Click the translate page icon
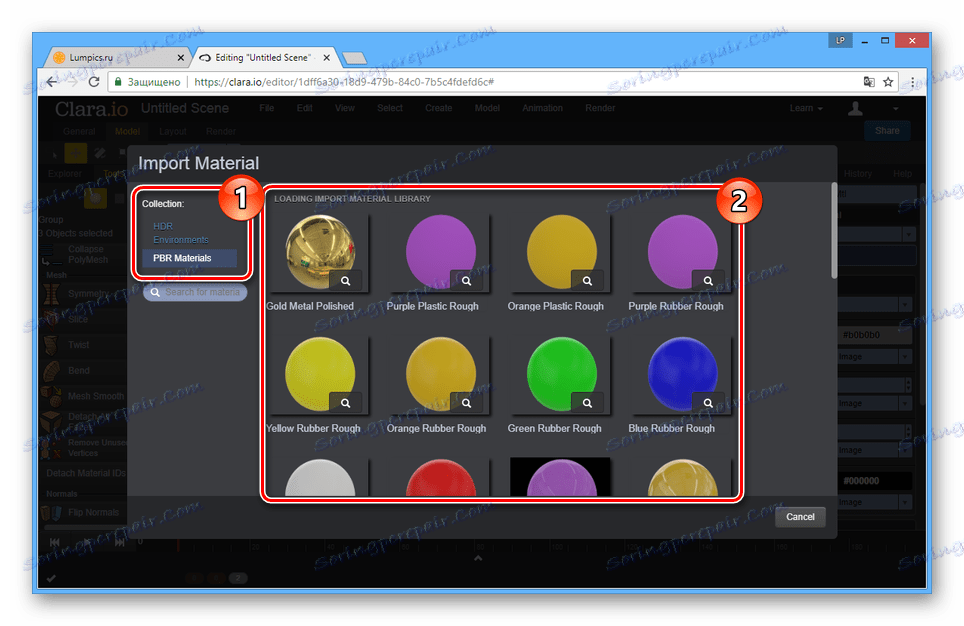This screenshot has width=964, height=626. [869, 82]
